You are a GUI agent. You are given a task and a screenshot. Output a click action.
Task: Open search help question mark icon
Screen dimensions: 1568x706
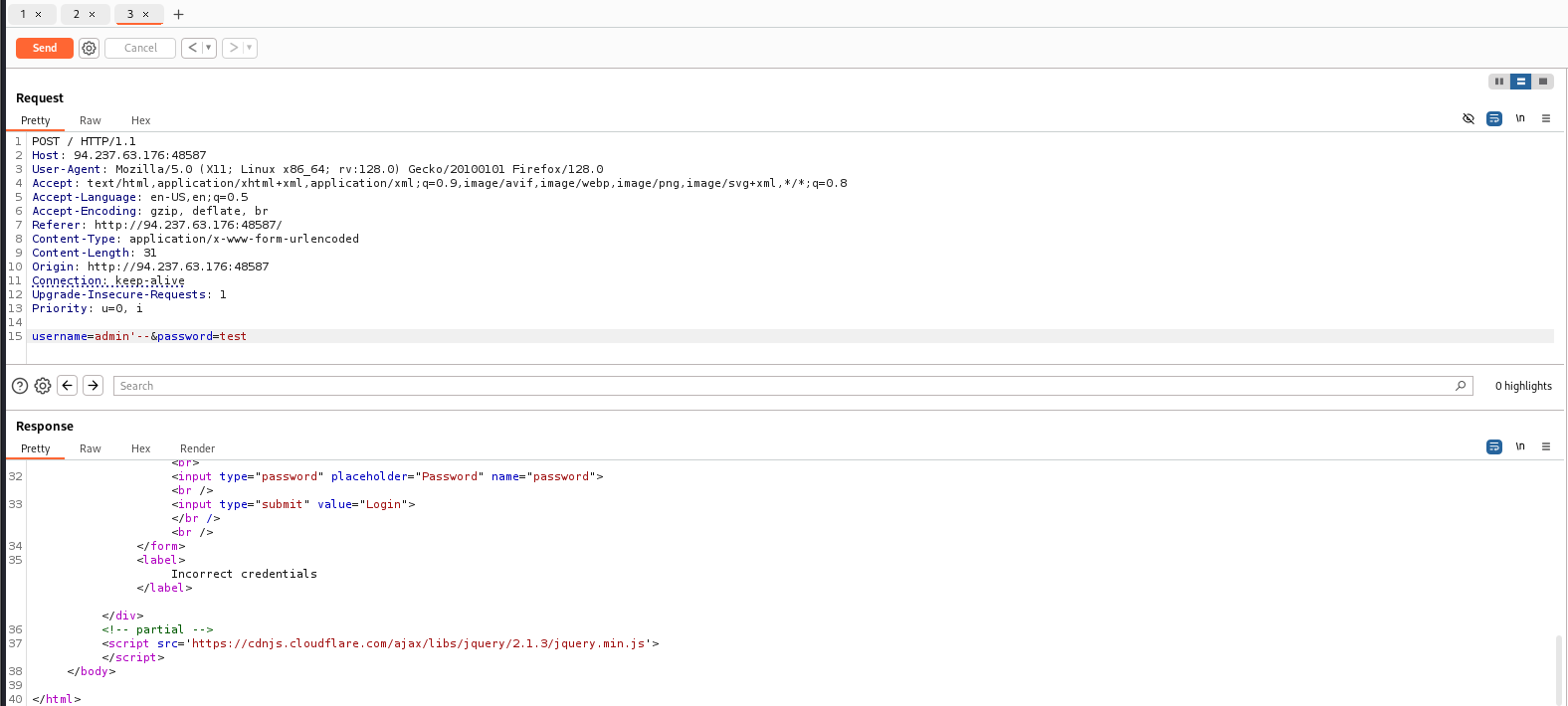click(x=20, y=386)
